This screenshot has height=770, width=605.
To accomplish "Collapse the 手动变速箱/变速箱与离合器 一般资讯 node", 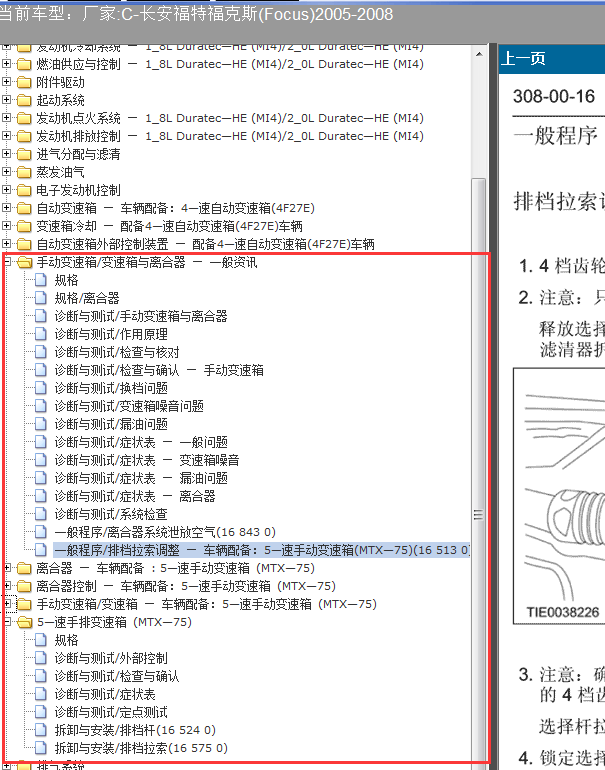I will click(x=6, y=262).
